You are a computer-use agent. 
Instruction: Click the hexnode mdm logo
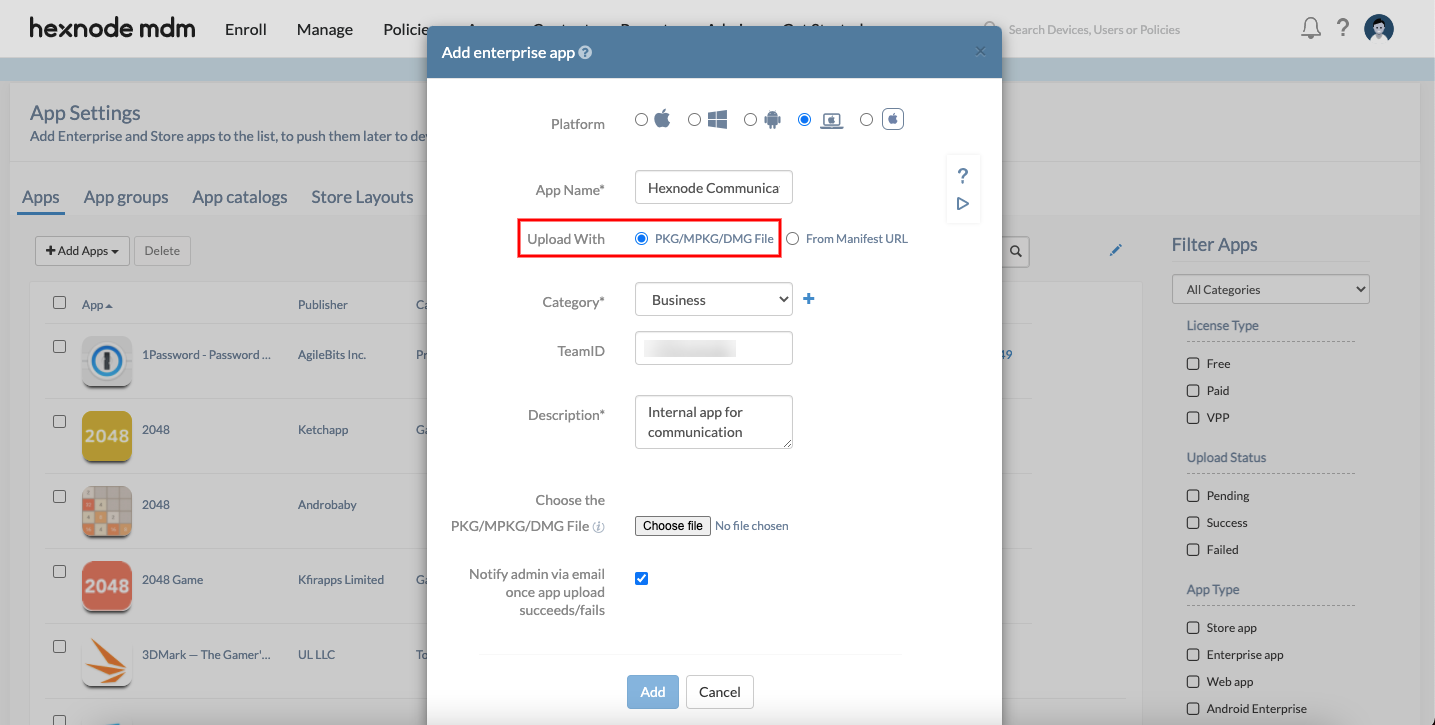(x=112, y=28)
